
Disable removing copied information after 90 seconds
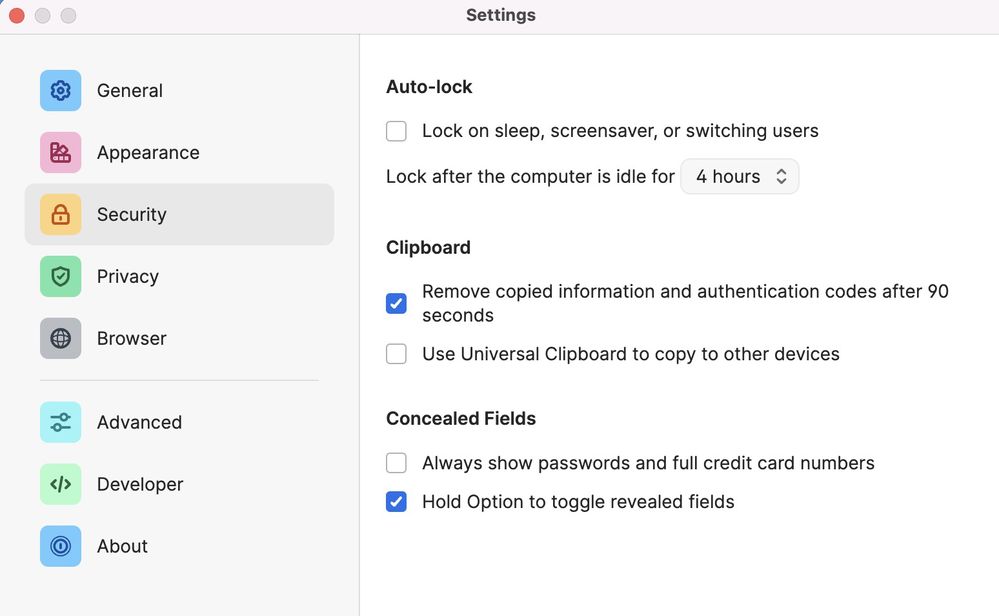coord(397,303)
